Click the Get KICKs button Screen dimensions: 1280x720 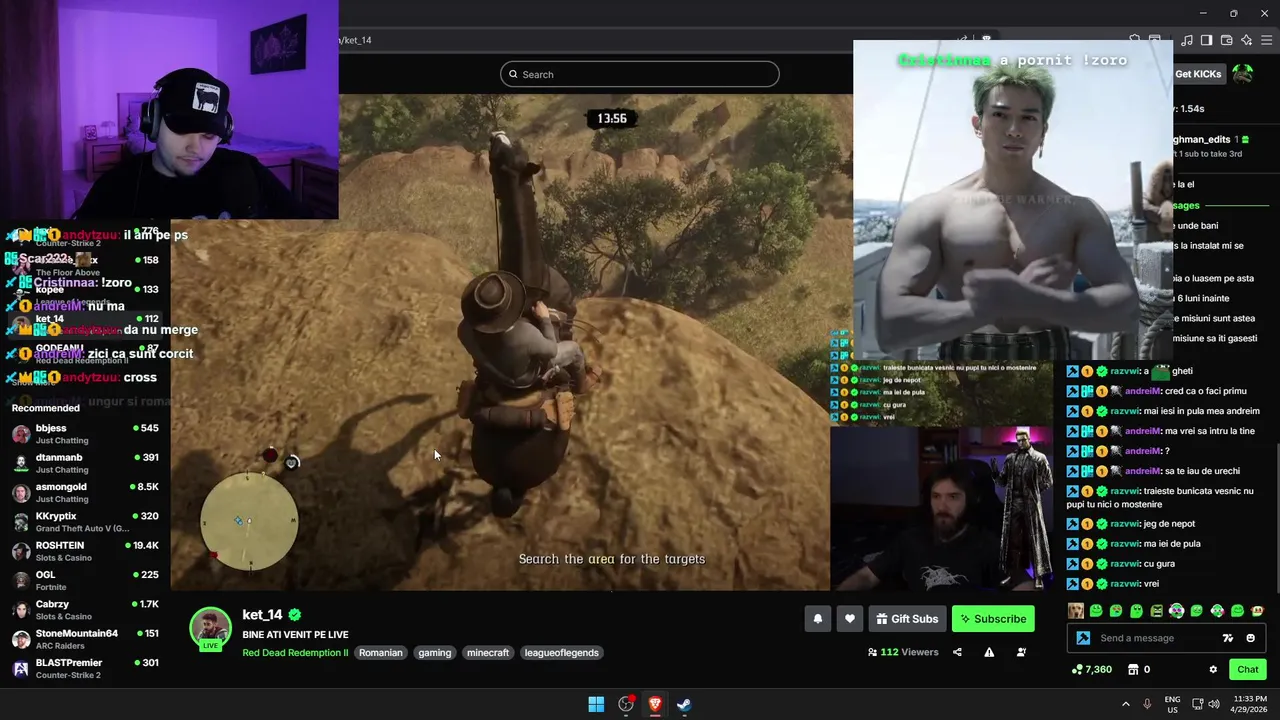1198,74
